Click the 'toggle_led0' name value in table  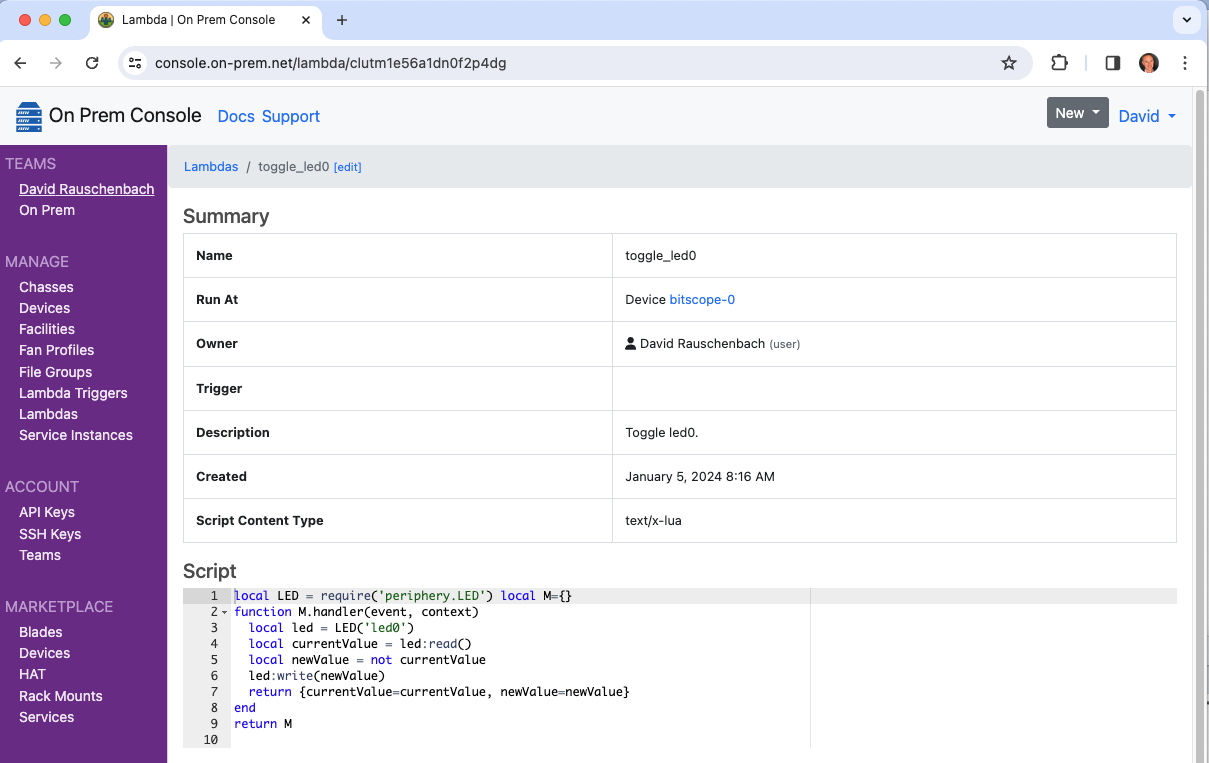pos(660,255)
